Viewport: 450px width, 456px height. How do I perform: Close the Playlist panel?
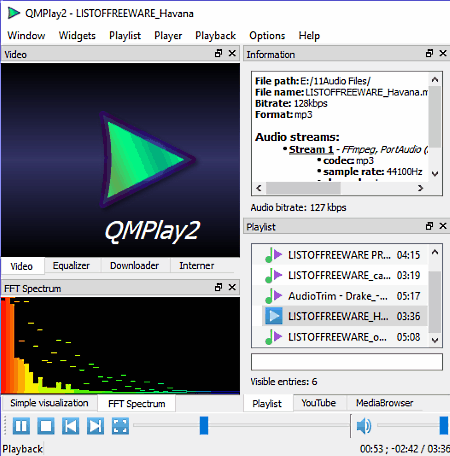click(x=443, y=226)
